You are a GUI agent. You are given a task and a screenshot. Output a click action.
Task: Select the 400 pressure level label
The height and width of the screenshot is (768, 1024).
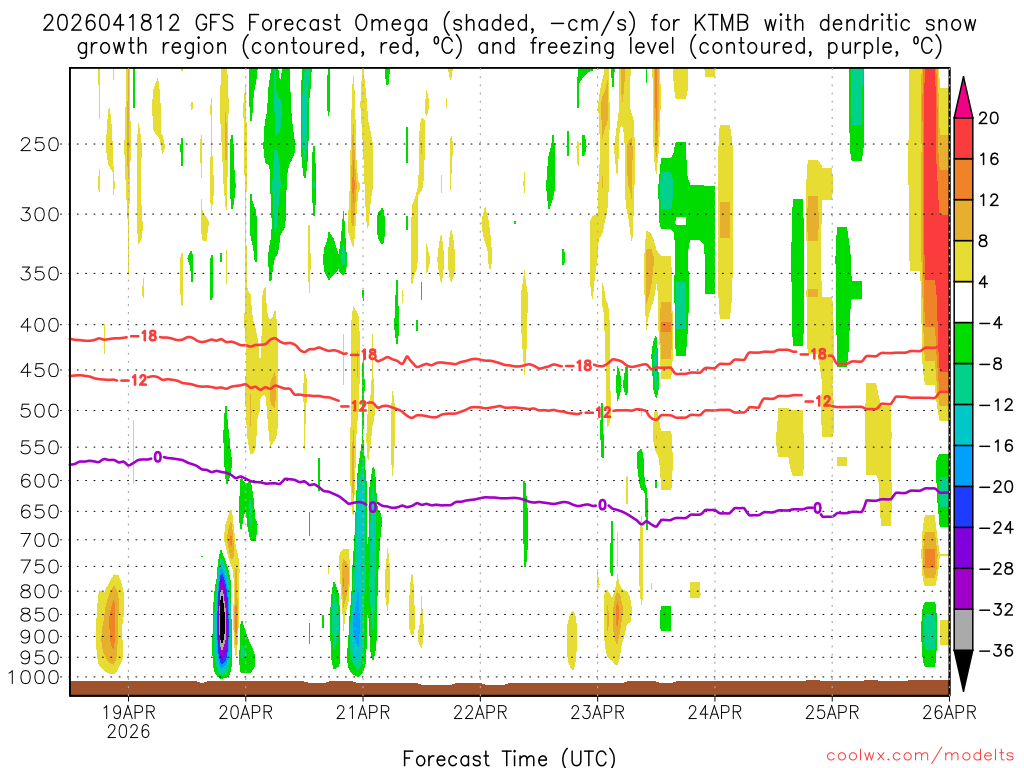coord(40,325)
